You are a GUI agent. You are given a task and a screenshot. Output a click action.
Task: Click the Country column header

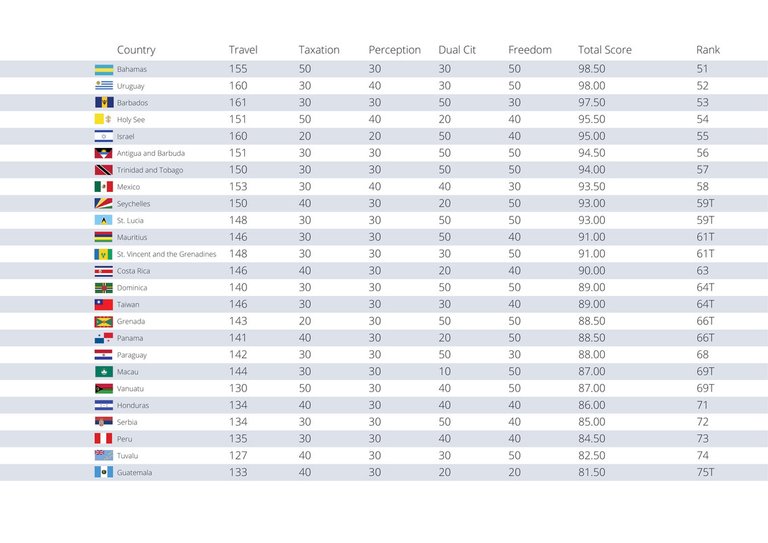(x=136, y=50)
